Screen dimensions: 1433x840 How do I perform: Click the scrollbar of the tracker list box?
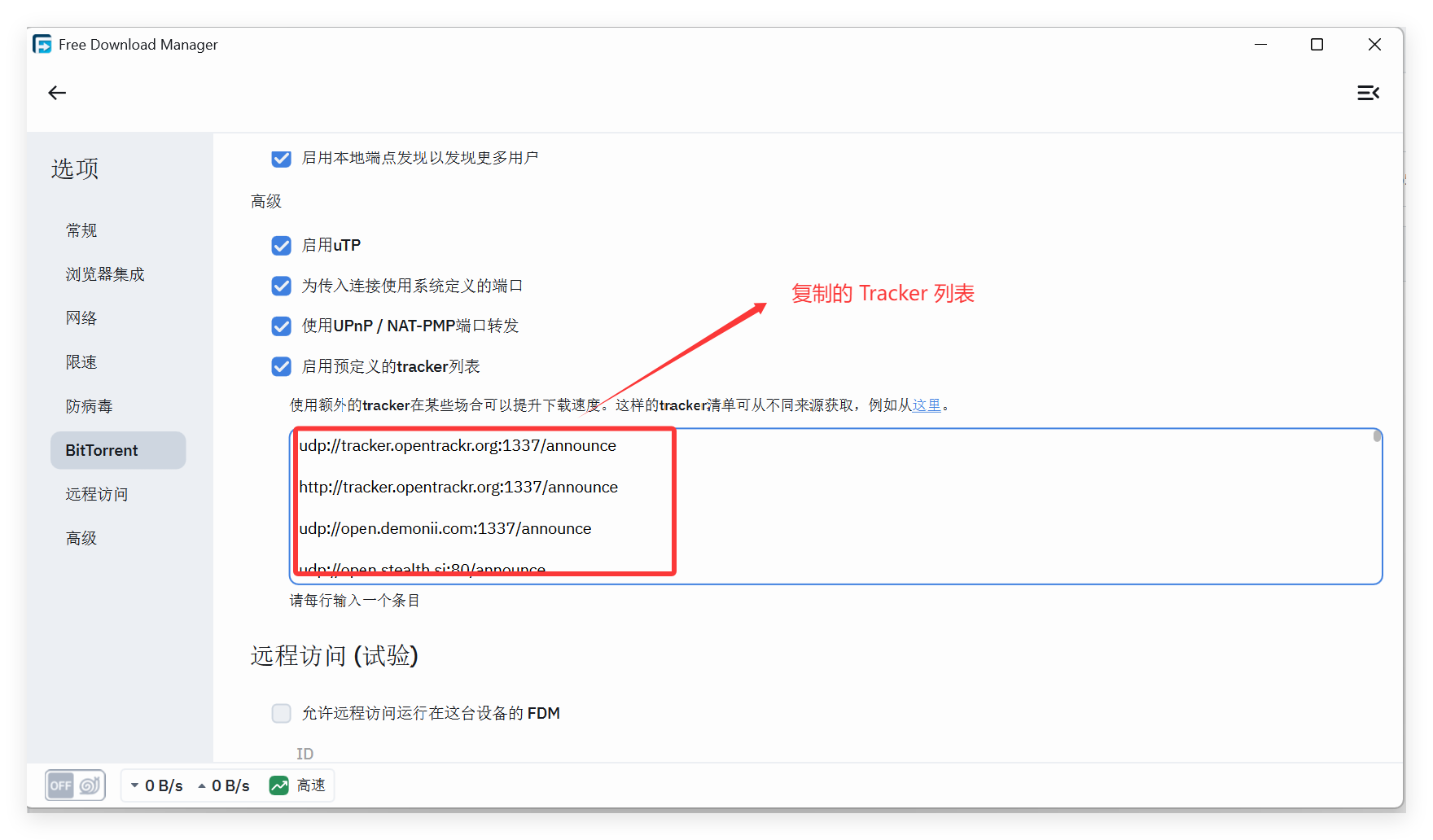coord(1377,436)
